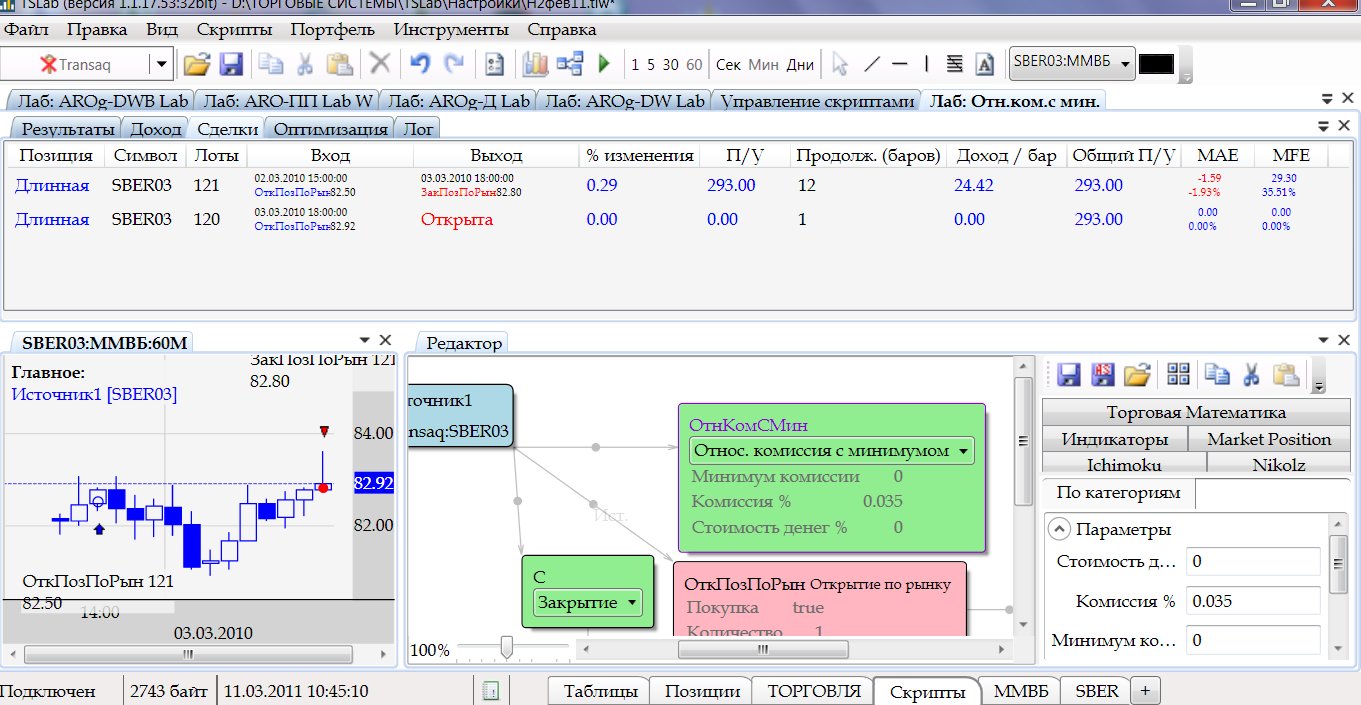Open the SBER03:ММВБ symbol dropdown

1126,64
